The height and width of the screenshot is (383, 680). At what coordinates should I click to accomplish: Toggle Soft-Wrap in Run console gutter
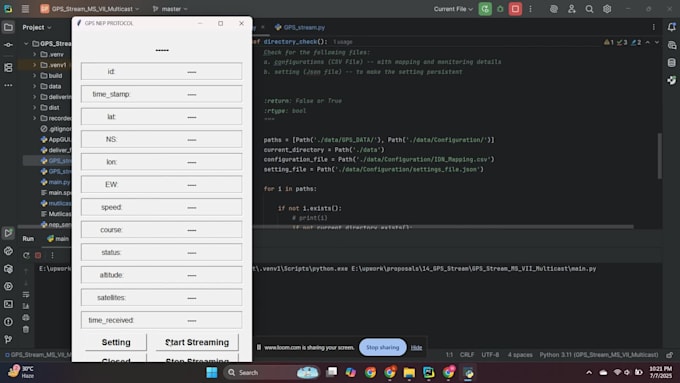click(x=26, y=295)
